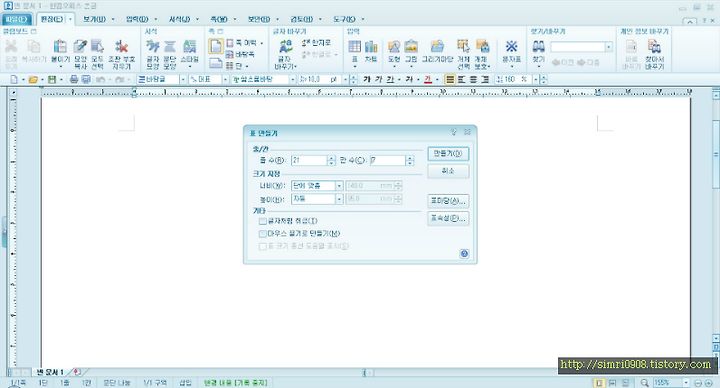Click the portrait page orientation icon

pyautogui.click(x=216, y=46)
